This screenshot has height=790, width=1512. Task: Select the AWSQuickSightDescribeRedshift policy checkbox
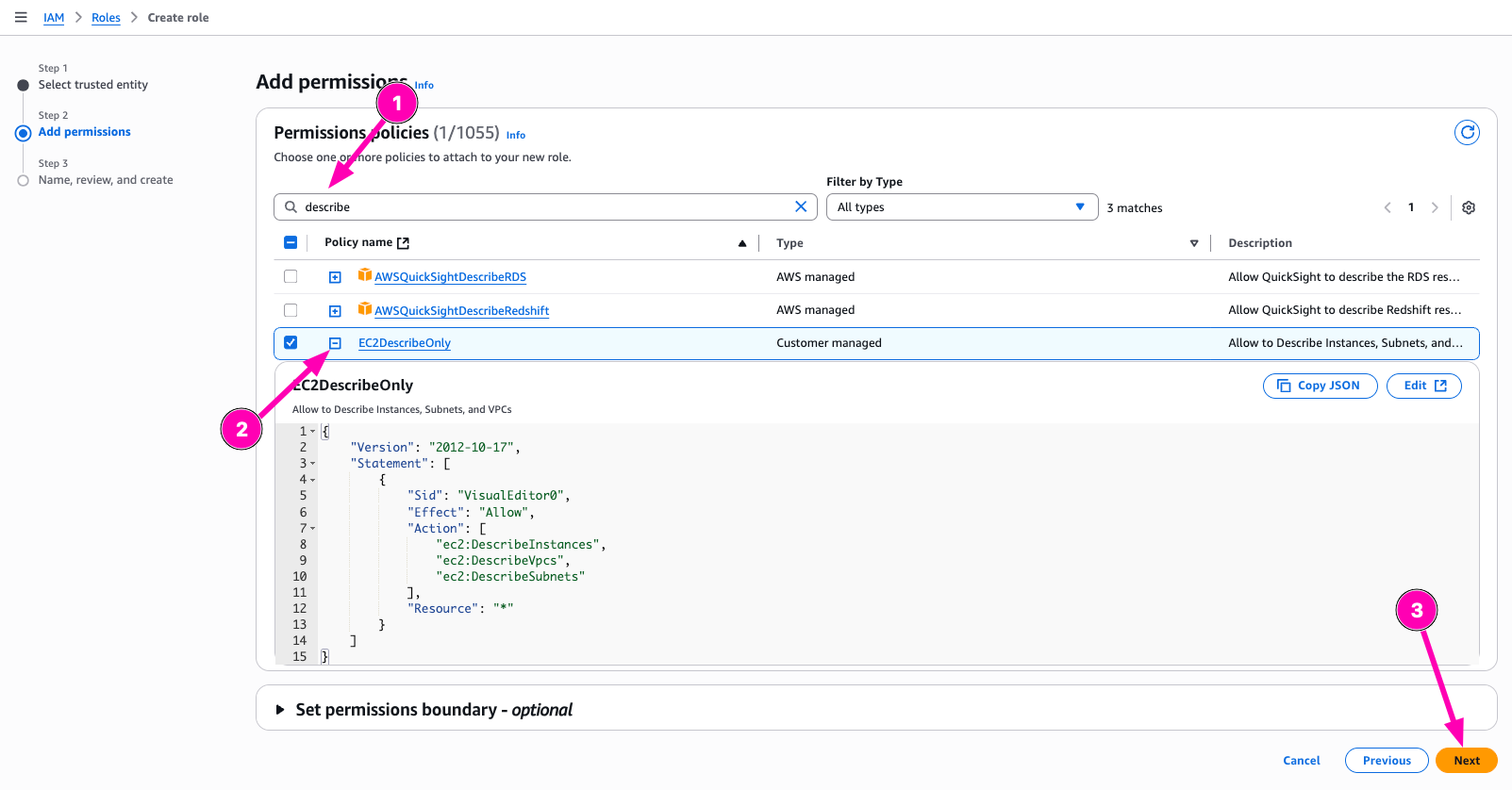tap(291, 310)
